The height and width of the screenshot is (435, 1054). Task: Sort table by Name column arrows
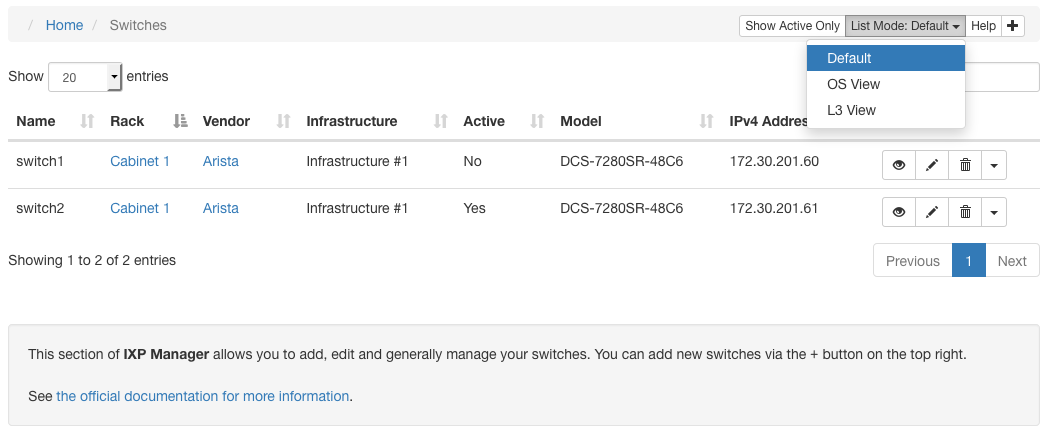[87, 121]
